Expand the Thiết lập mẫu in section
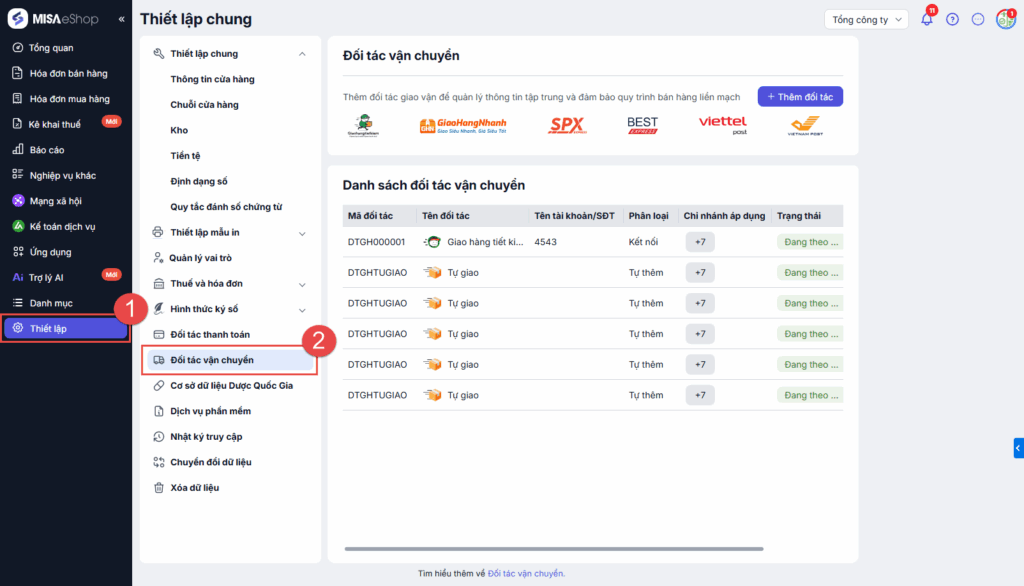Image resolution: width=1024 pixels, height=586 pixels. point(302,233)
